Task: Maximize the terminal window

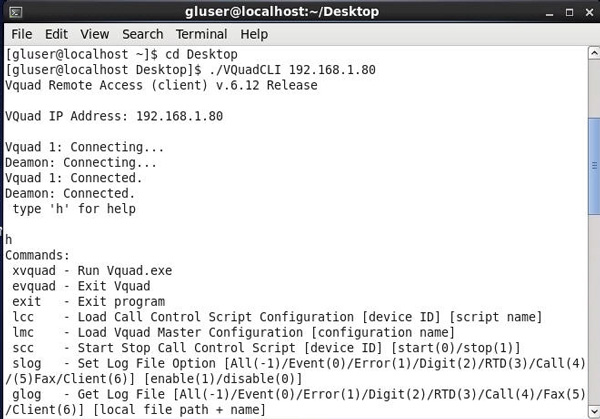Action: [569, 13]
